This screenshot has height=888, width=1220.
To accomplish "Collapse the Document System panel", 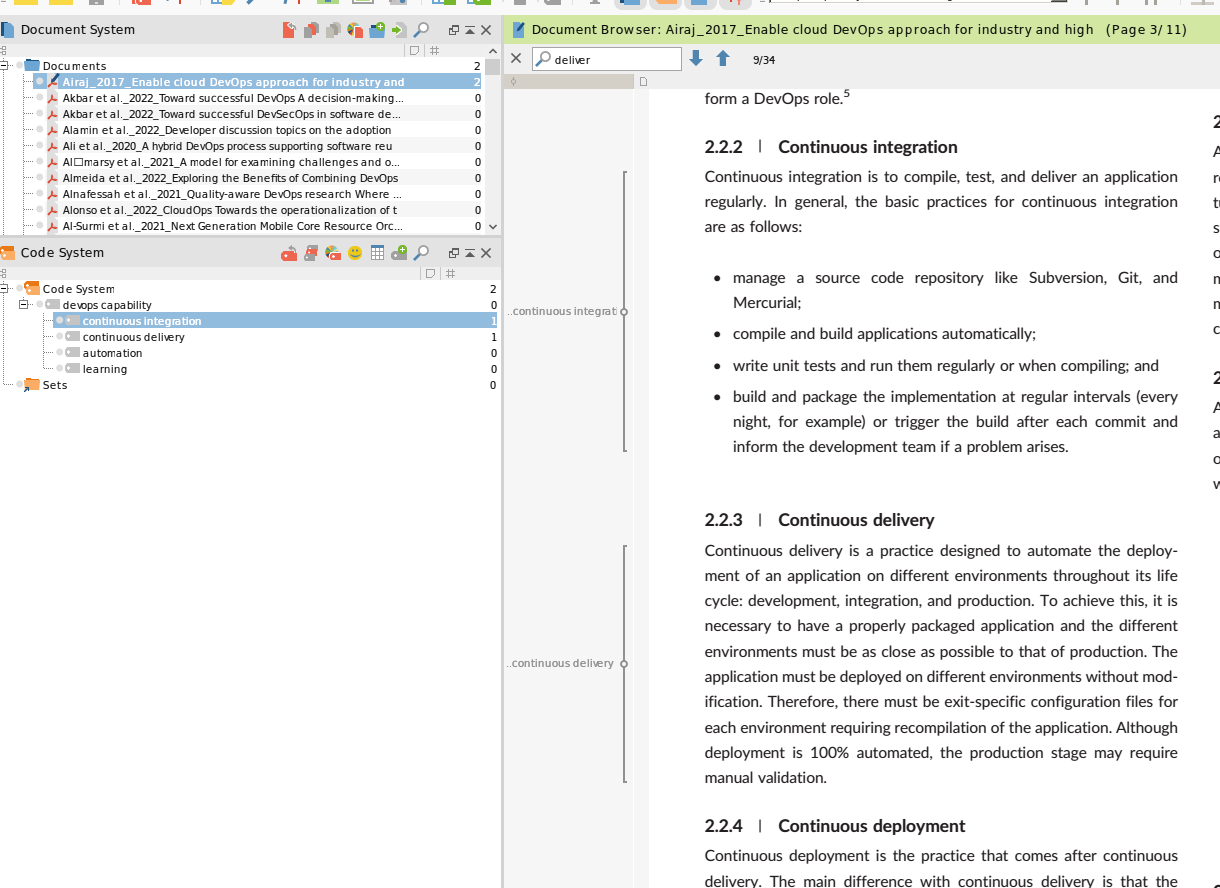I will point(470,30).
